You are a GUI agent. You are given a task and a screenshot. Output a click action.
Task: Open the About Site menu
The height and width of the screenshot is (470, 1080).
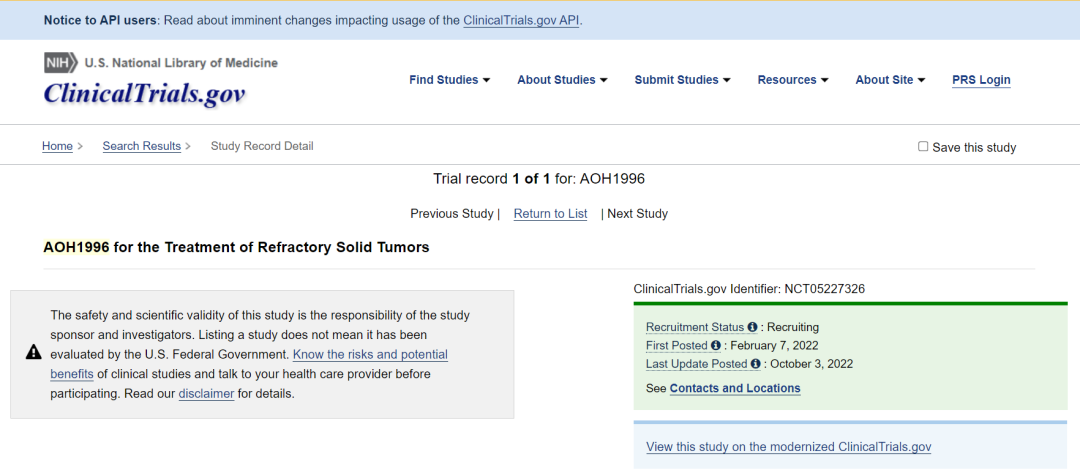click(x=890, y=80)
